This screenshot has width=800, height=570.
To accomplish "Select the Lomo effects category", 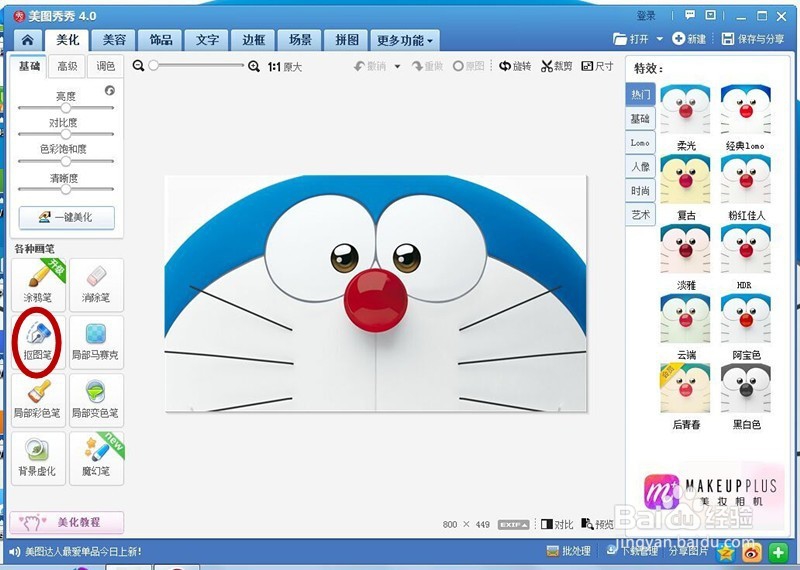I will click(x=640, y=143).
